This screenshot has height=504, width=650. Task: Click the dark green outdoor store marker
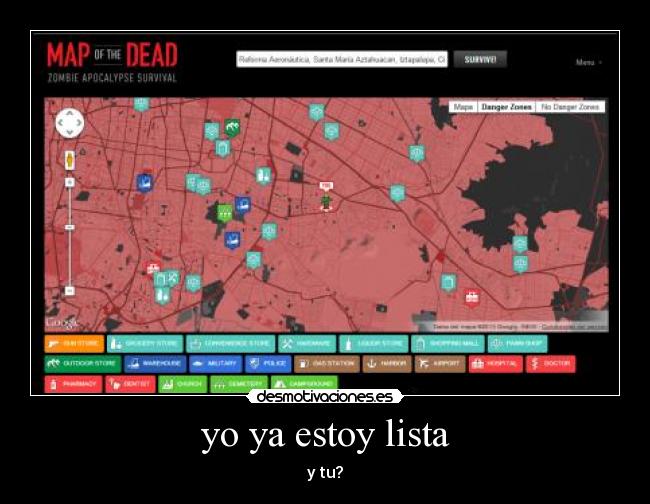[x=232, y=128]
